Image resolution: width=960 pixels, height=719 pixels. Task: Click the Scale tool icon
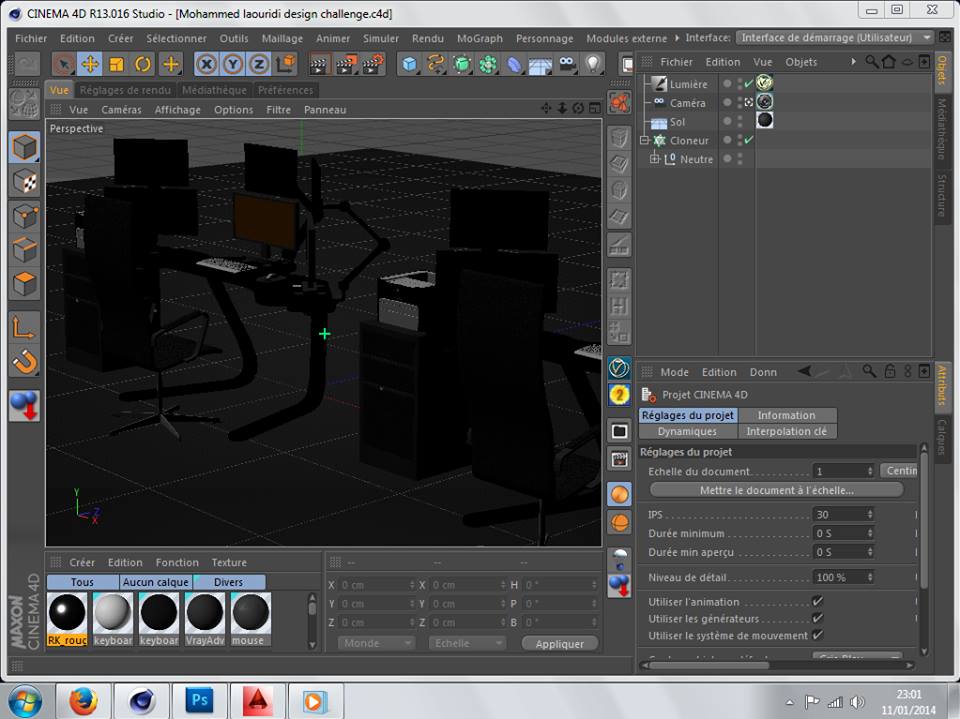point(116,64)
